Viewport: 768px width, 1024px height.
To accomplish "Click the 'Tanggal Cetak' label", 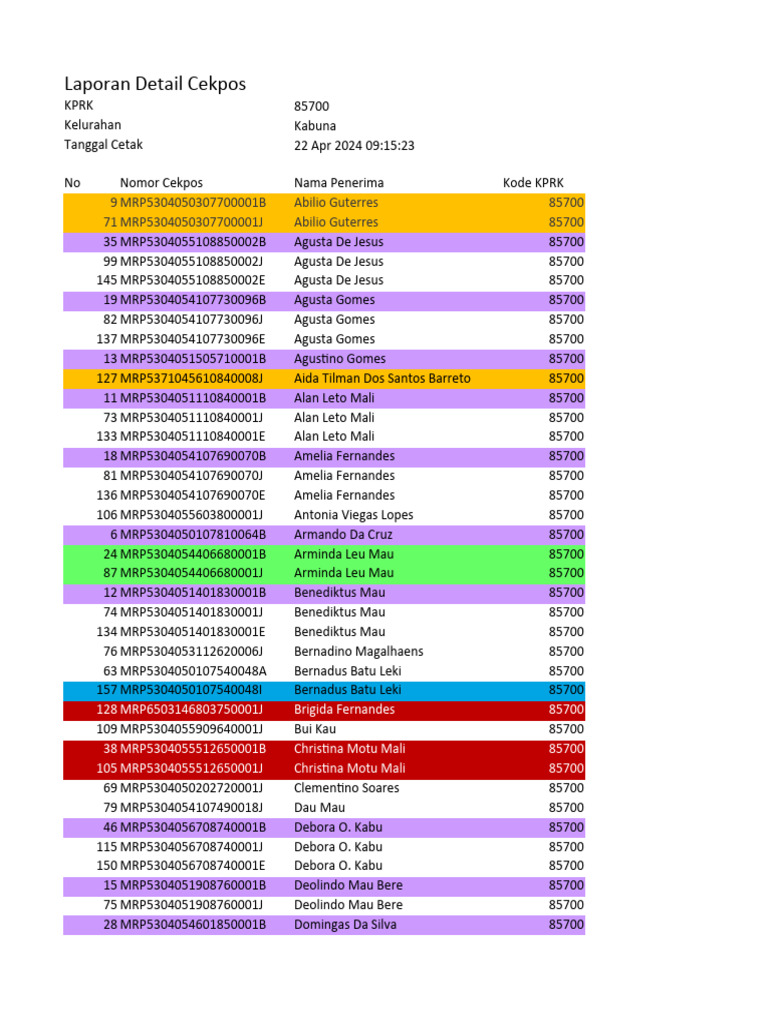I will click(x=103, y=145).
